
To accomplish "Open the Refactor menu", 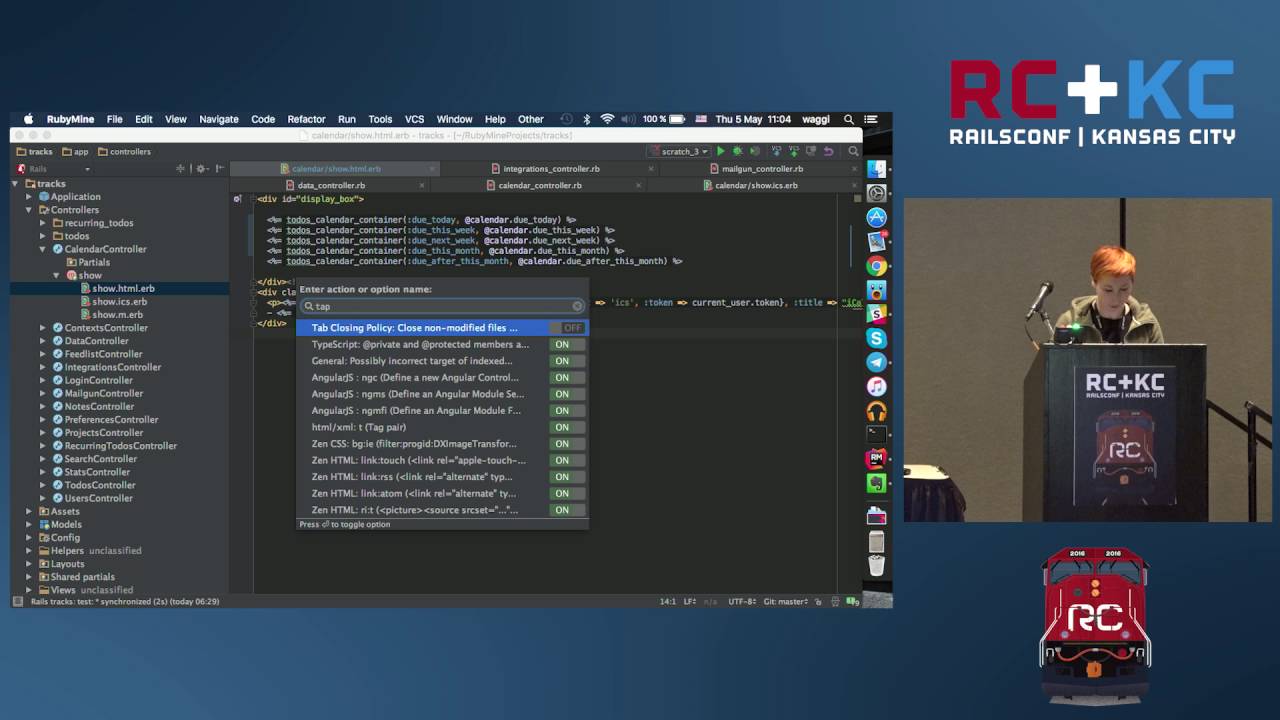I will click(306, 119).
